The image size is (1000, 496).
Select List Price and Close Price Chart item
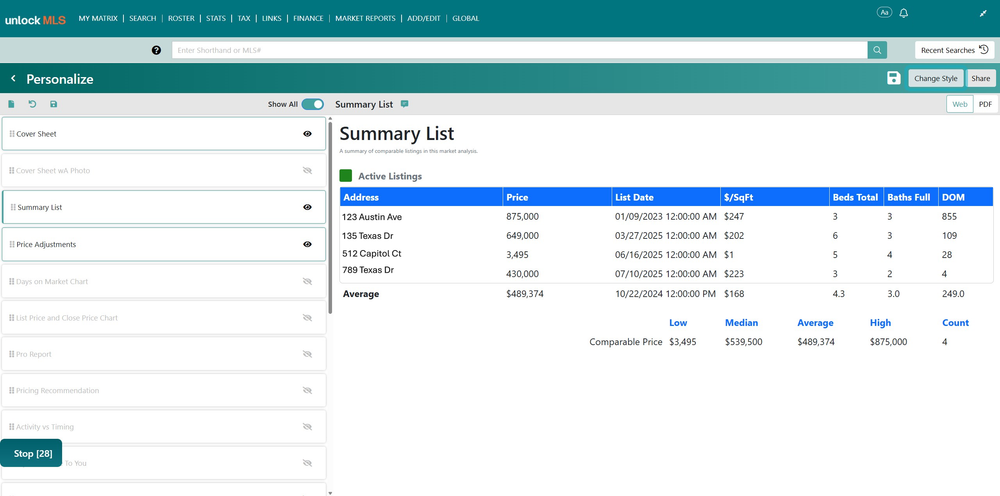point(163,317)
